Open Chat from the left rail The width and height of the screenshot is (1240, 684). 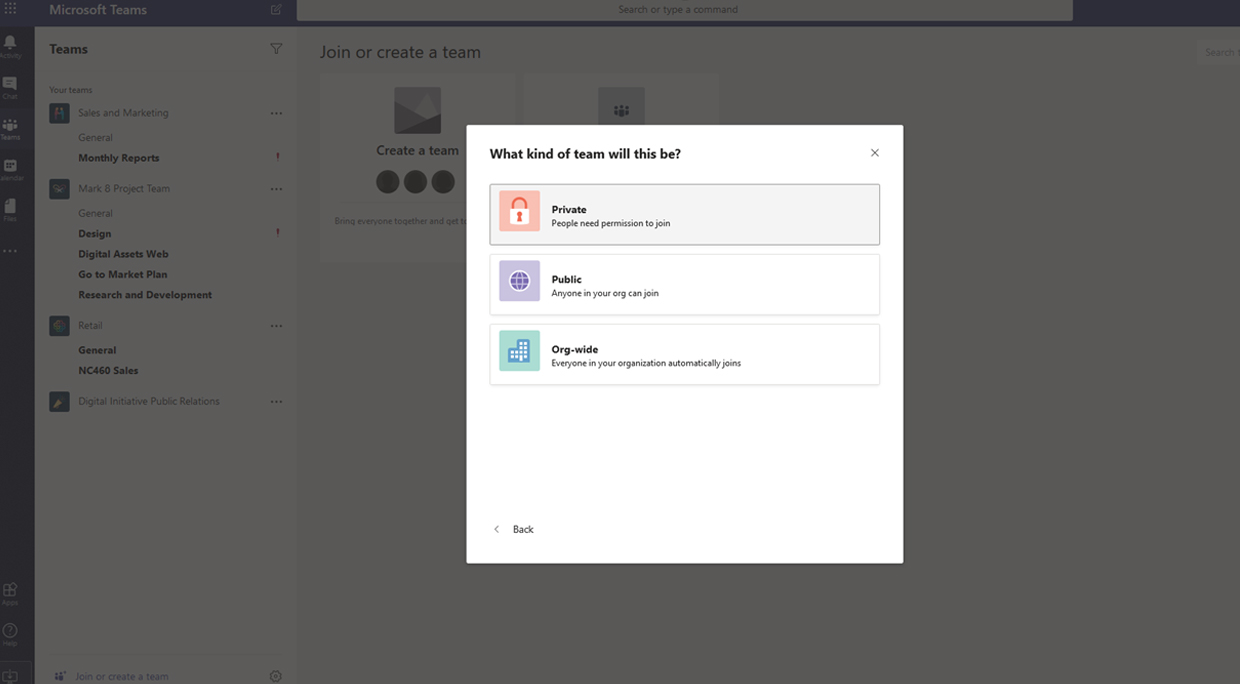10,85
